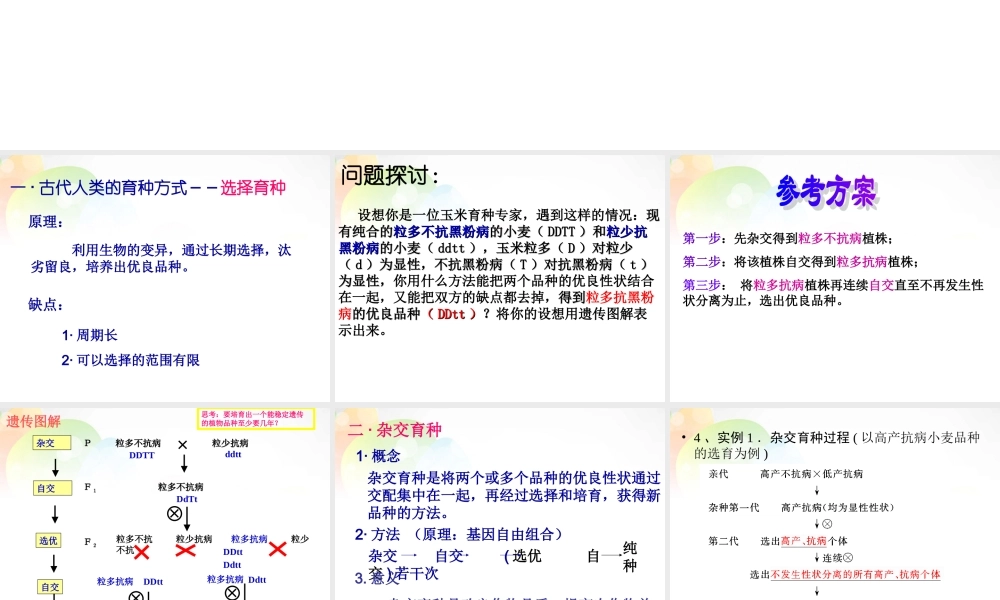Viewport: 1000px width, 600px height.
Task: Click the self-cross circle symbol below Ddtt
Action: click(232, 593)
